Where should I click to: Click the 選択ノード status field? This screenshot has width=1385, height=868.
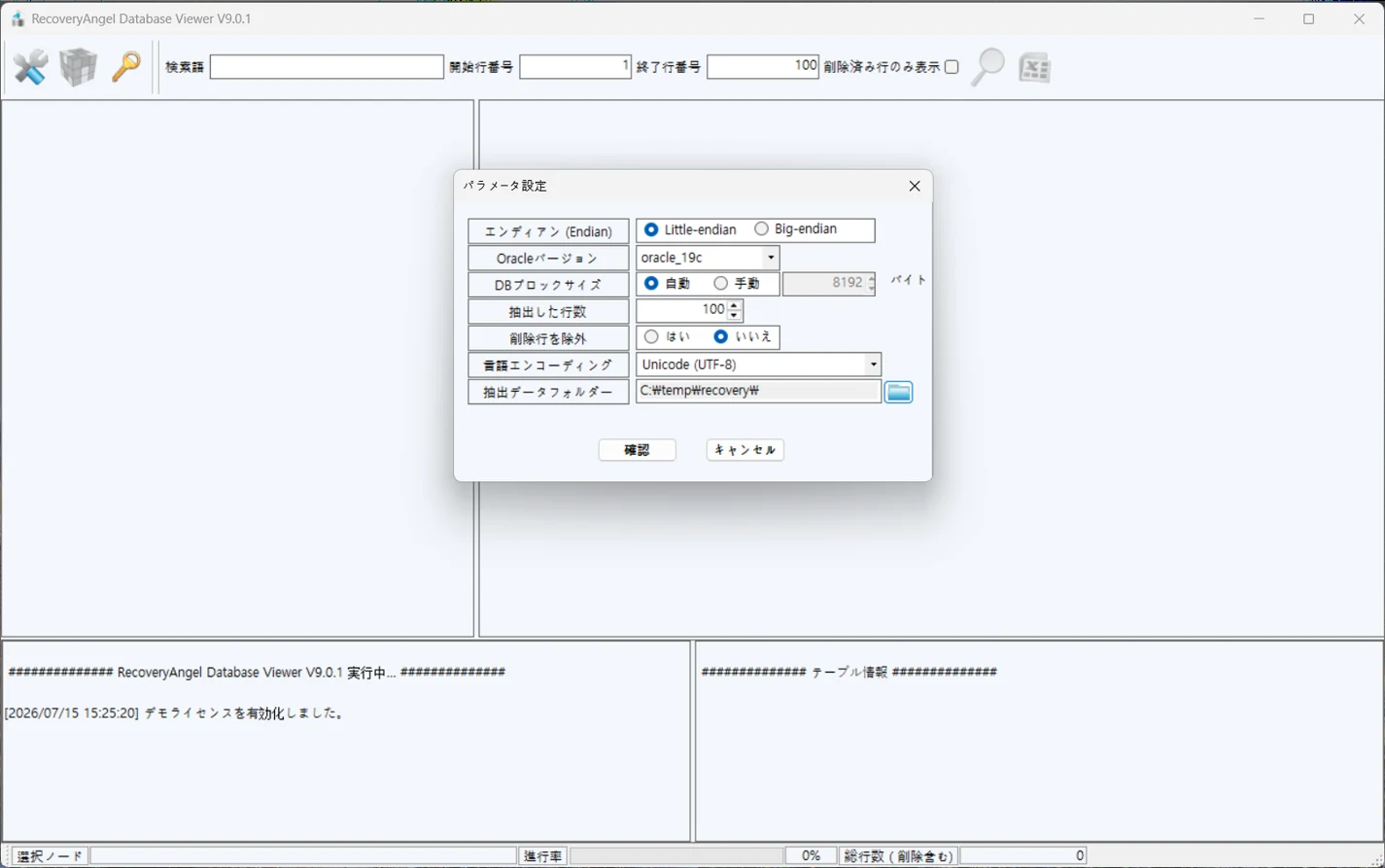(303, 855)
